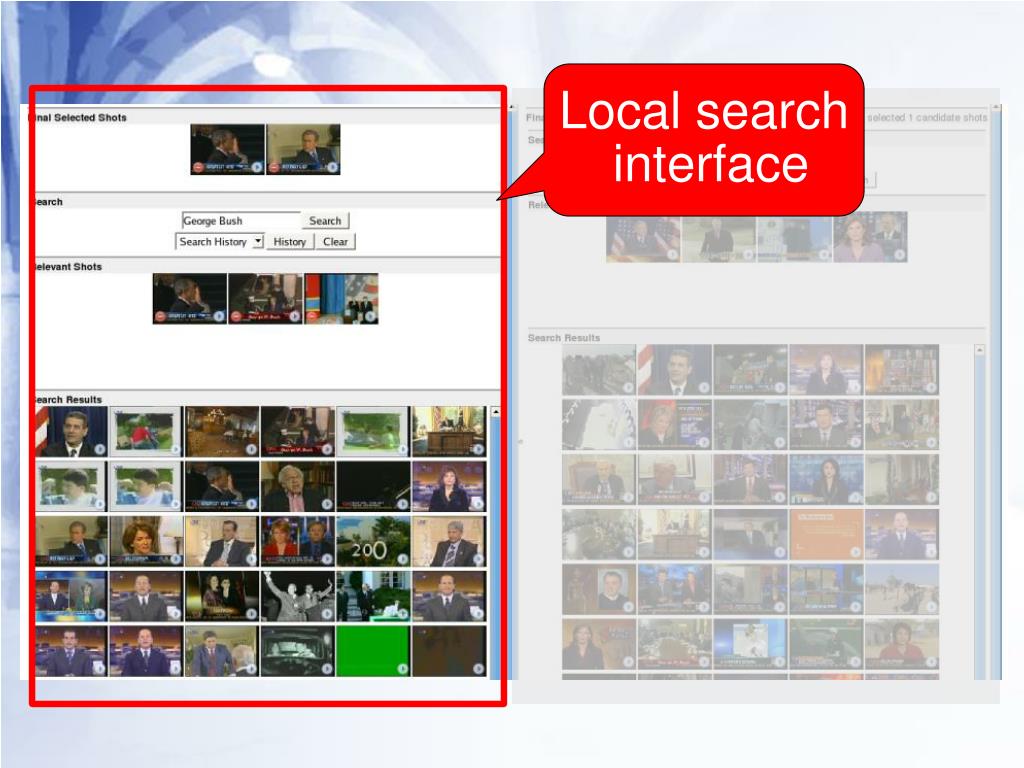Play the office-scene shot in Final Selected Shots
1024x768 pixels.
pos(332,167)
